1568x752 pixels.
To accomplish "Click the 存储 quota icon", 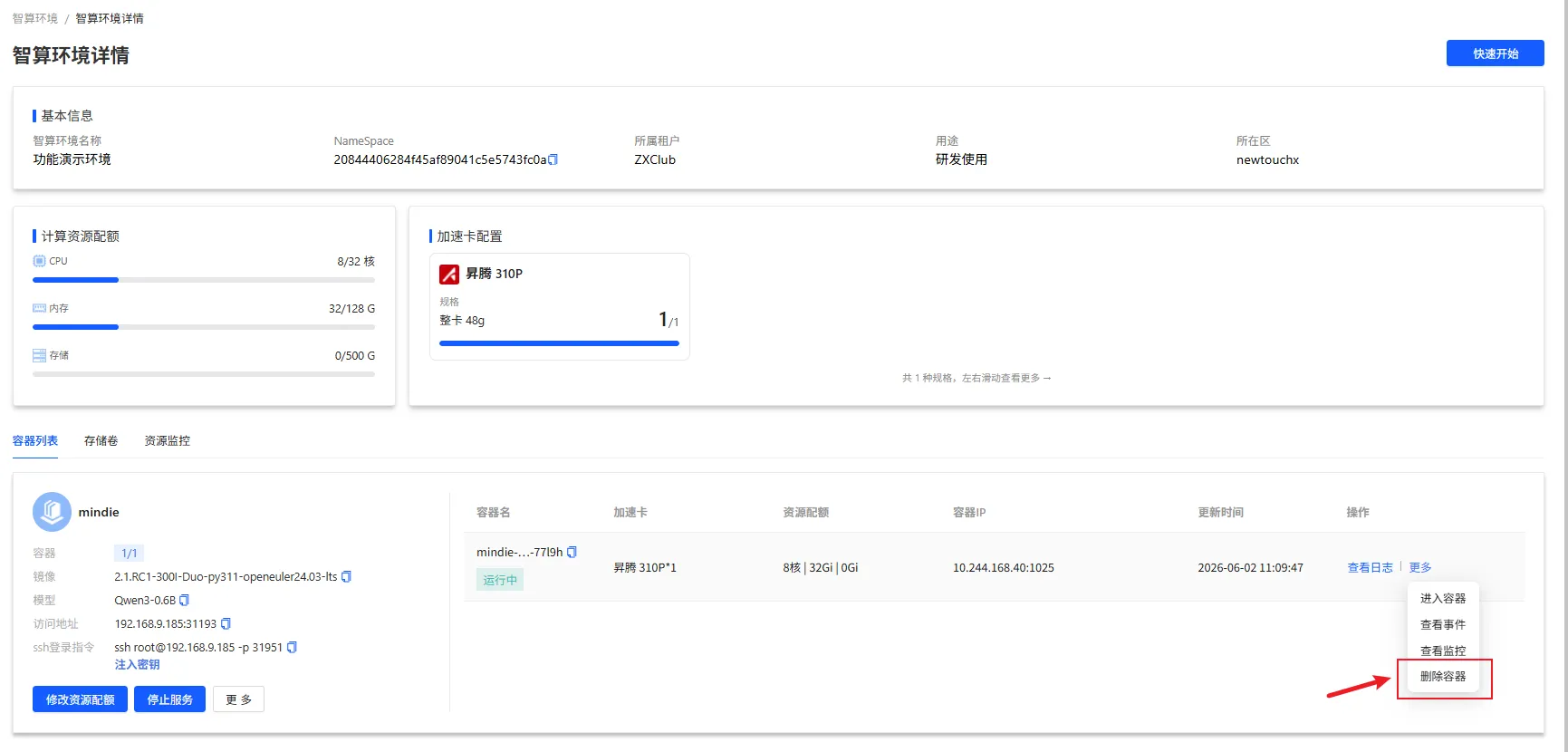I will pos(39,355).
